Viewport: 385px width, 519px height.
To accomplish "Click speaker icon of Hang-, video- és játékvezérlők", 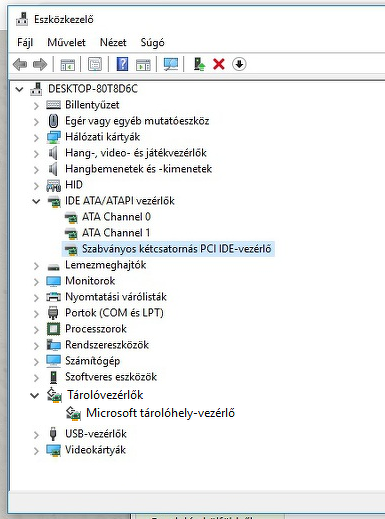I will tap(53, 153).
